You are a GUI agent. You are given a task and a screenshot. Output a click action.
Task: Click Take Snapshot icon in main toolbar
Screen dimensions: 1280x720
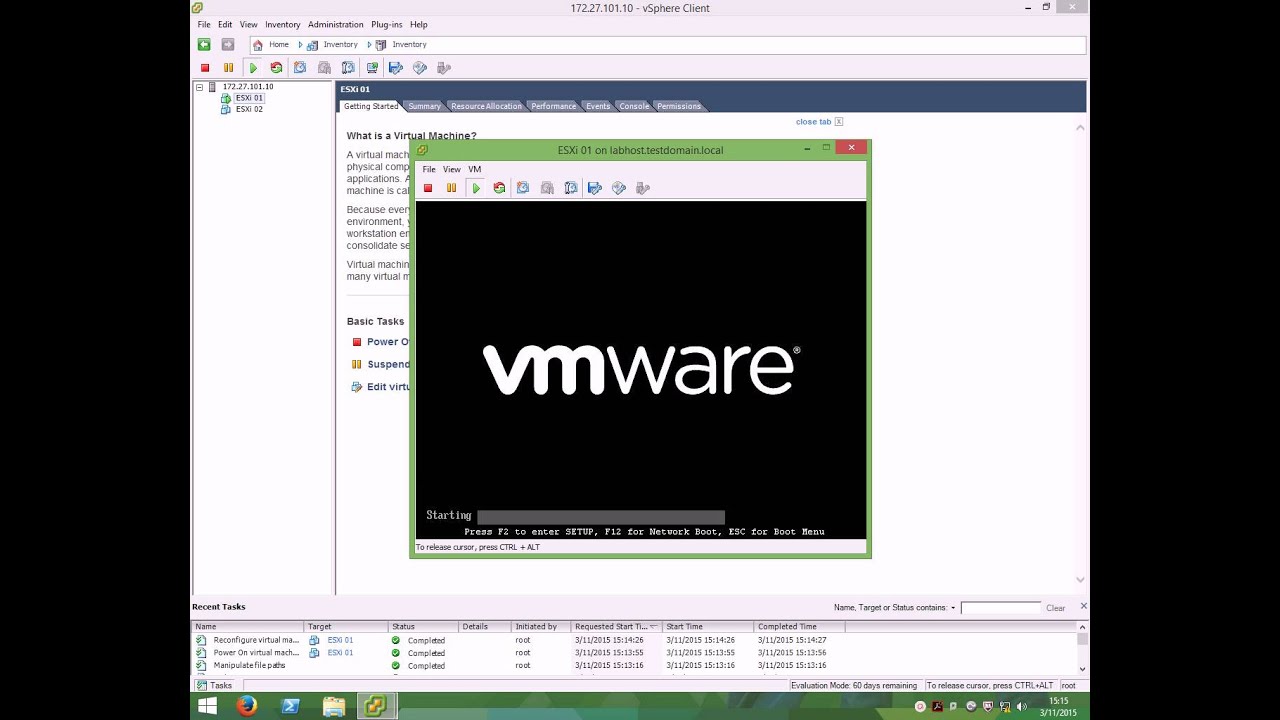tap(300, 68)
